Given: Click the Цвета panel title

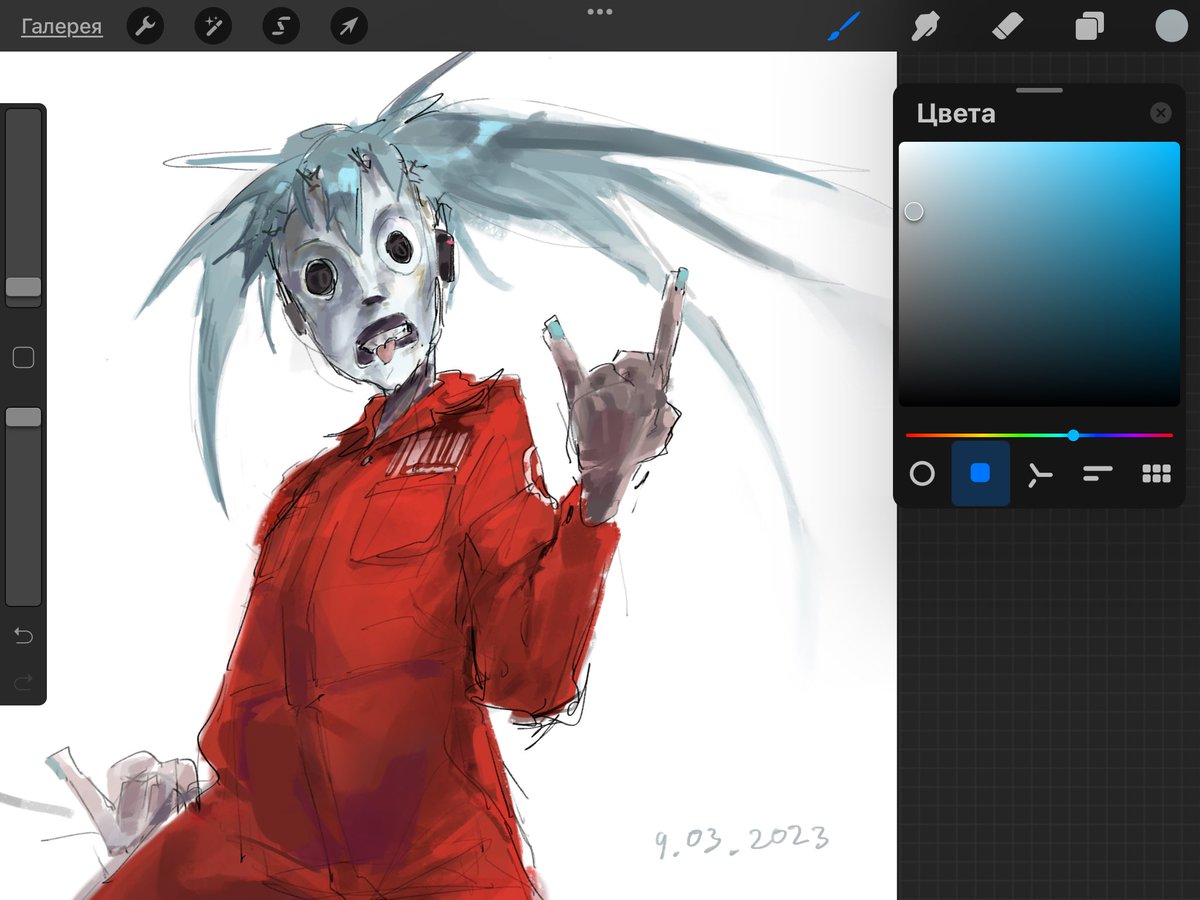Looking at the screenshot, I should pyautogui.click(x=956, y=113).
